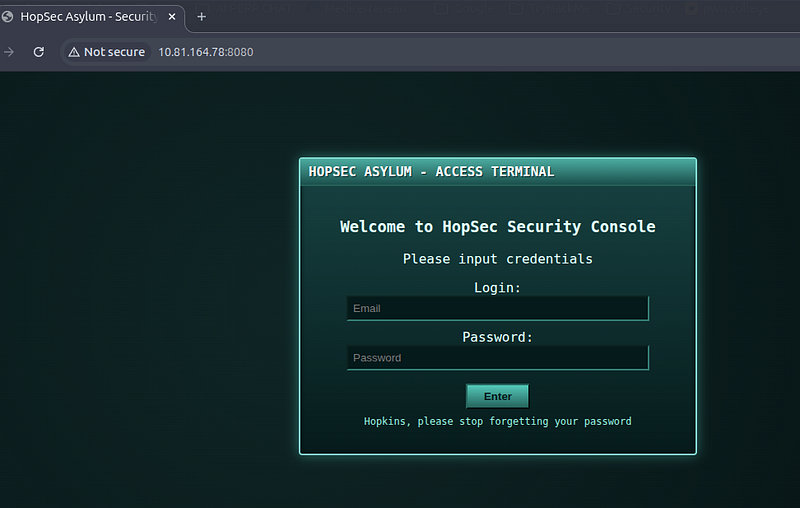Click into the Email login field
This screenshot has width=800, height=508.
pos(497,308)
